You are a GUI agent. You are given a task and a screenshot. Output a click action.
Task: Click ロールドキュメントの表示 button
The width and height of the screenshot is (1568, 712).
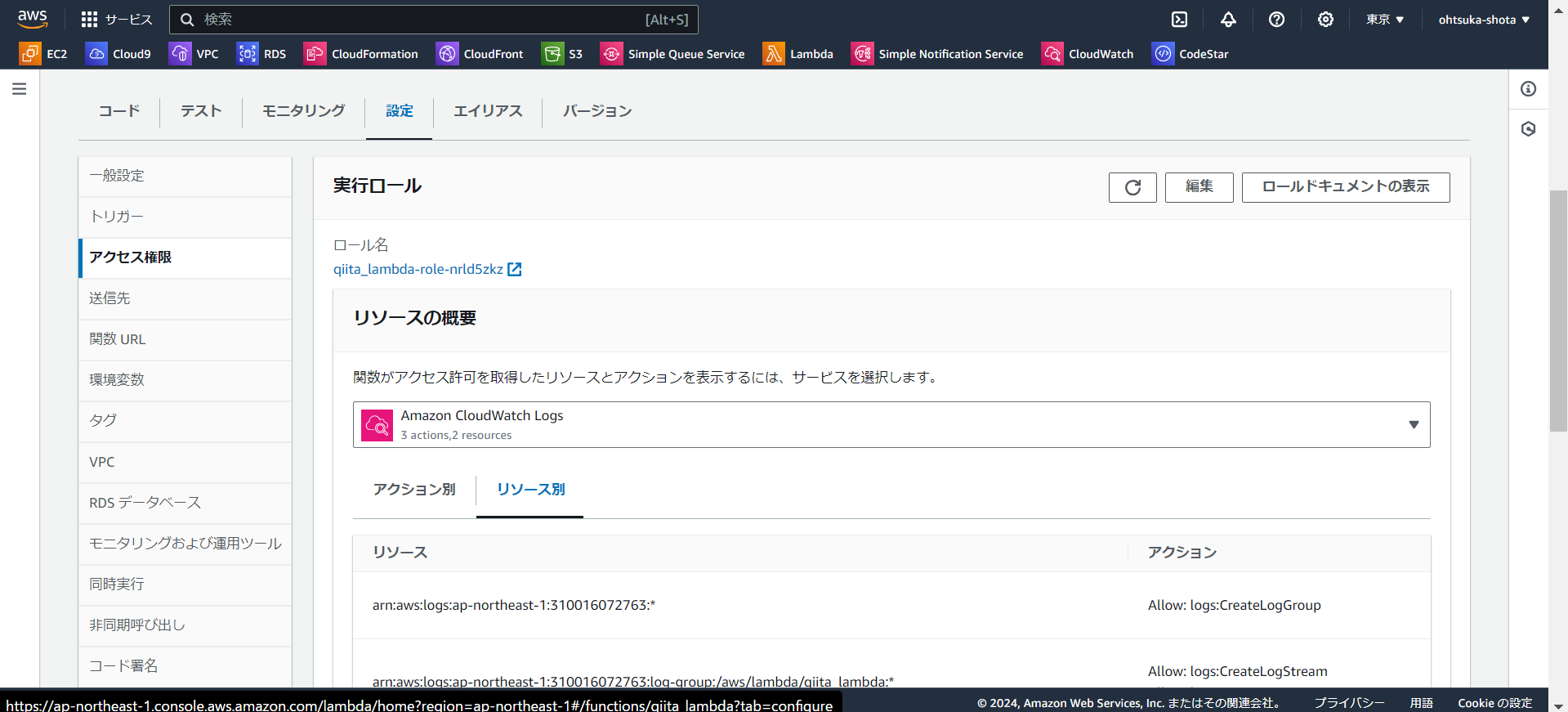(x=1346, y=187)
